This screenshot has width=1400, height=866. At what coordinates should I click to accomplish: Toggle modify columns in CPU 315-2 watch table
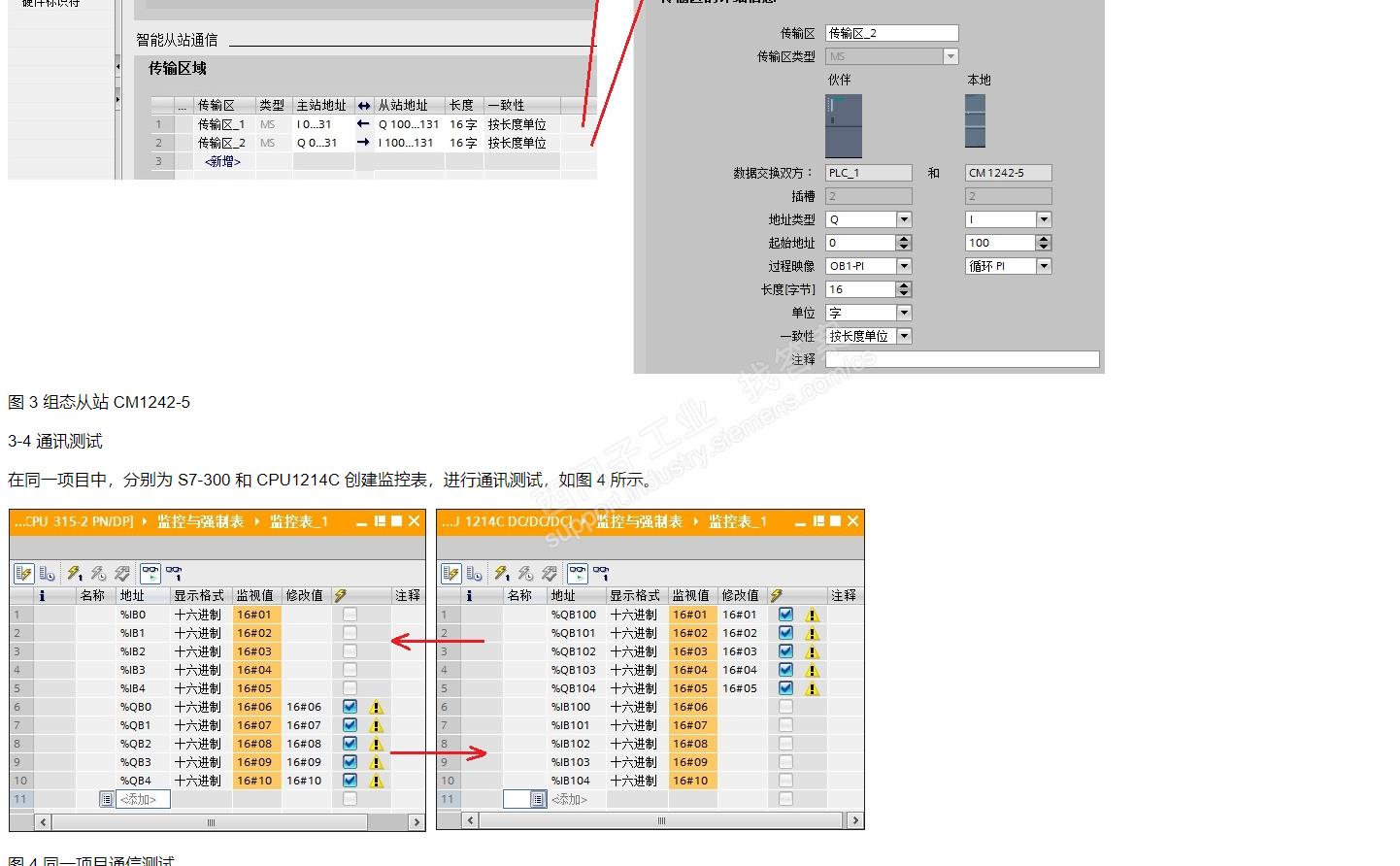(24, 574)
